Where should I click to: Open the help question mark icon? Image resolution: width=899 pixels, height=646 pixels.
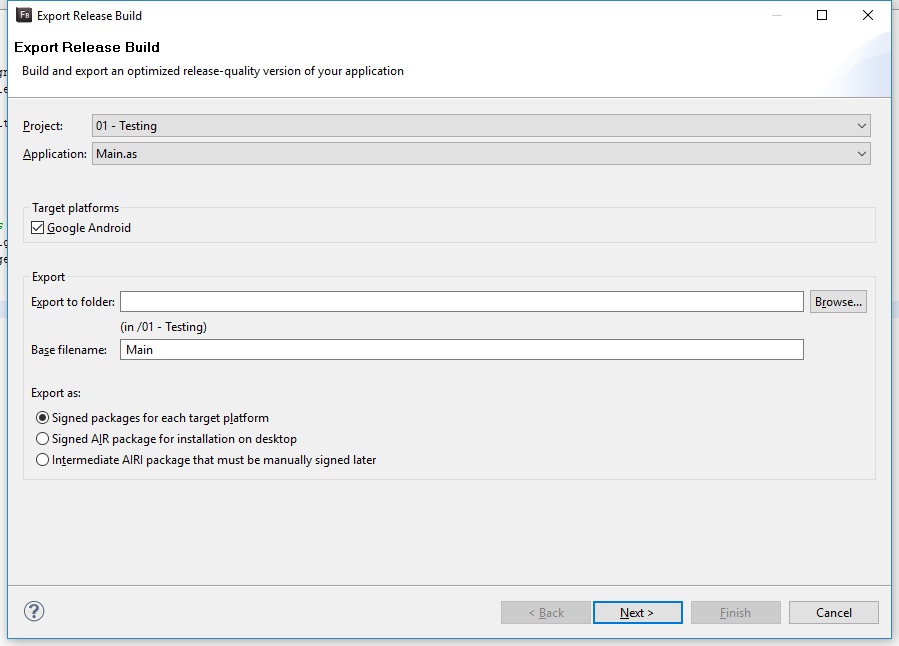click(x=34, y=611)
